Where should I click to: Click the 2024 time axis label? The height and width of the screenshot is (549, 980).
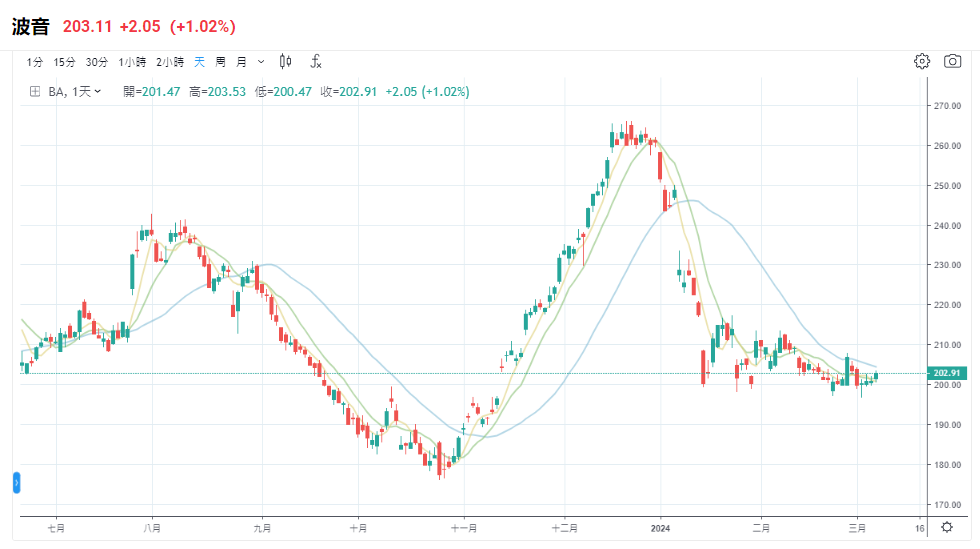point(660,528)
